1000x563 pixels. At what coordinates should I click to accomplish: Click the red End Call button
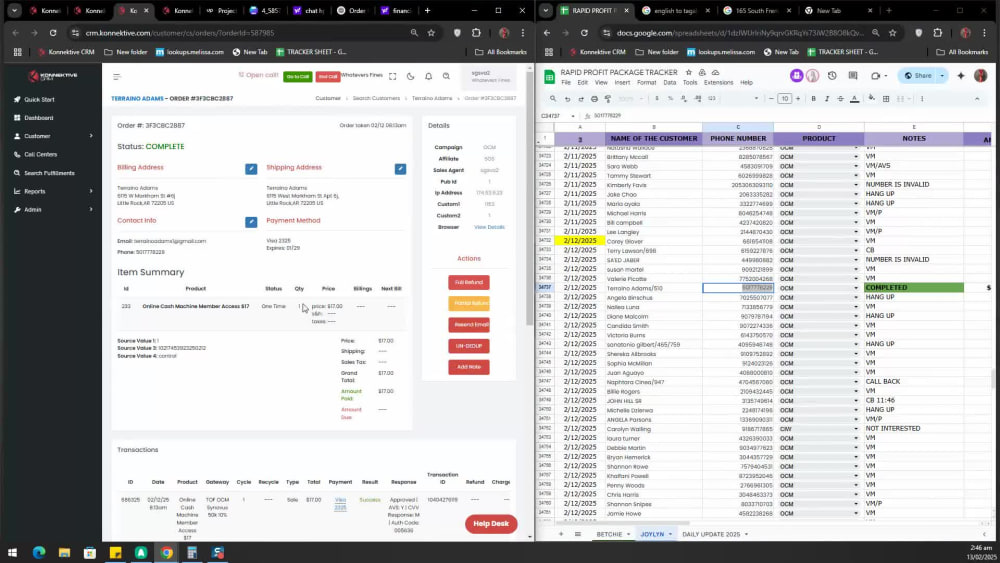click(x=328, y=77)
